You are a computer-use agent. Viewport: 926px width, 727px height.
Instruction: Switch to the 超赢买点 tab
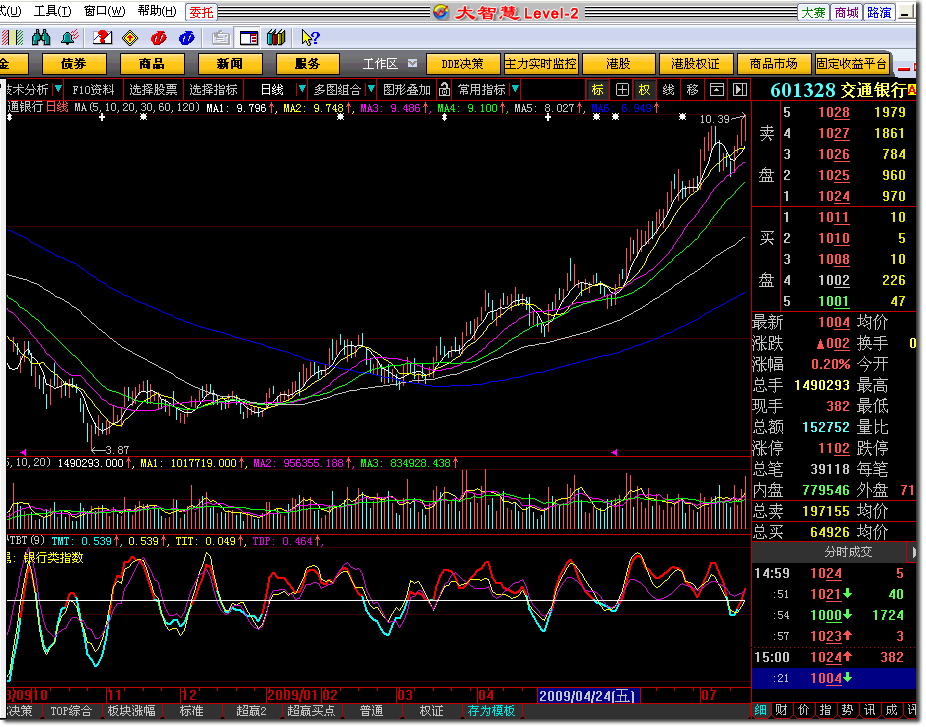311,712
